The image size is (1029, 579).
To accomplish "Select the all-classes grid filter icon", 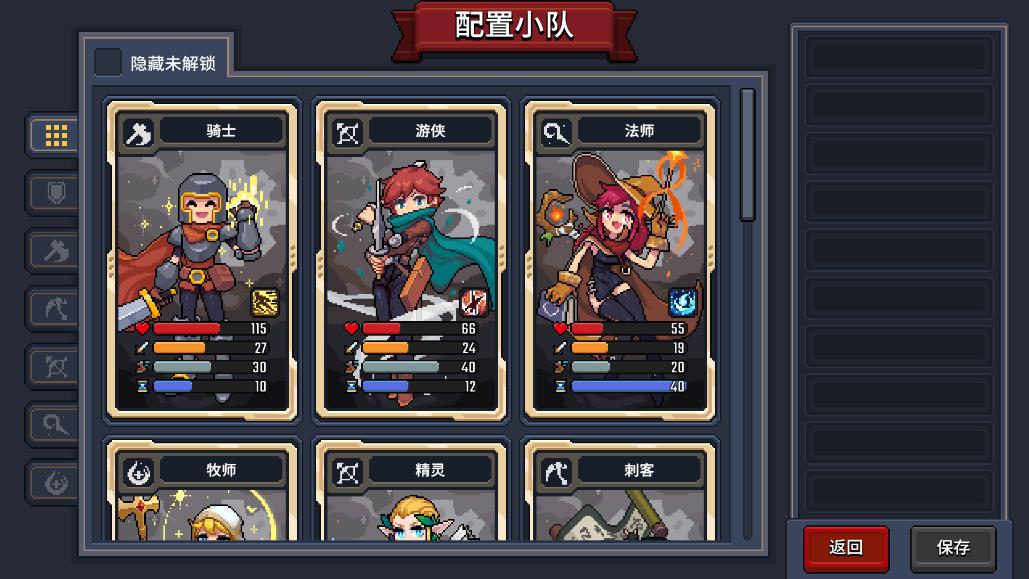I will tap(56, 135).
